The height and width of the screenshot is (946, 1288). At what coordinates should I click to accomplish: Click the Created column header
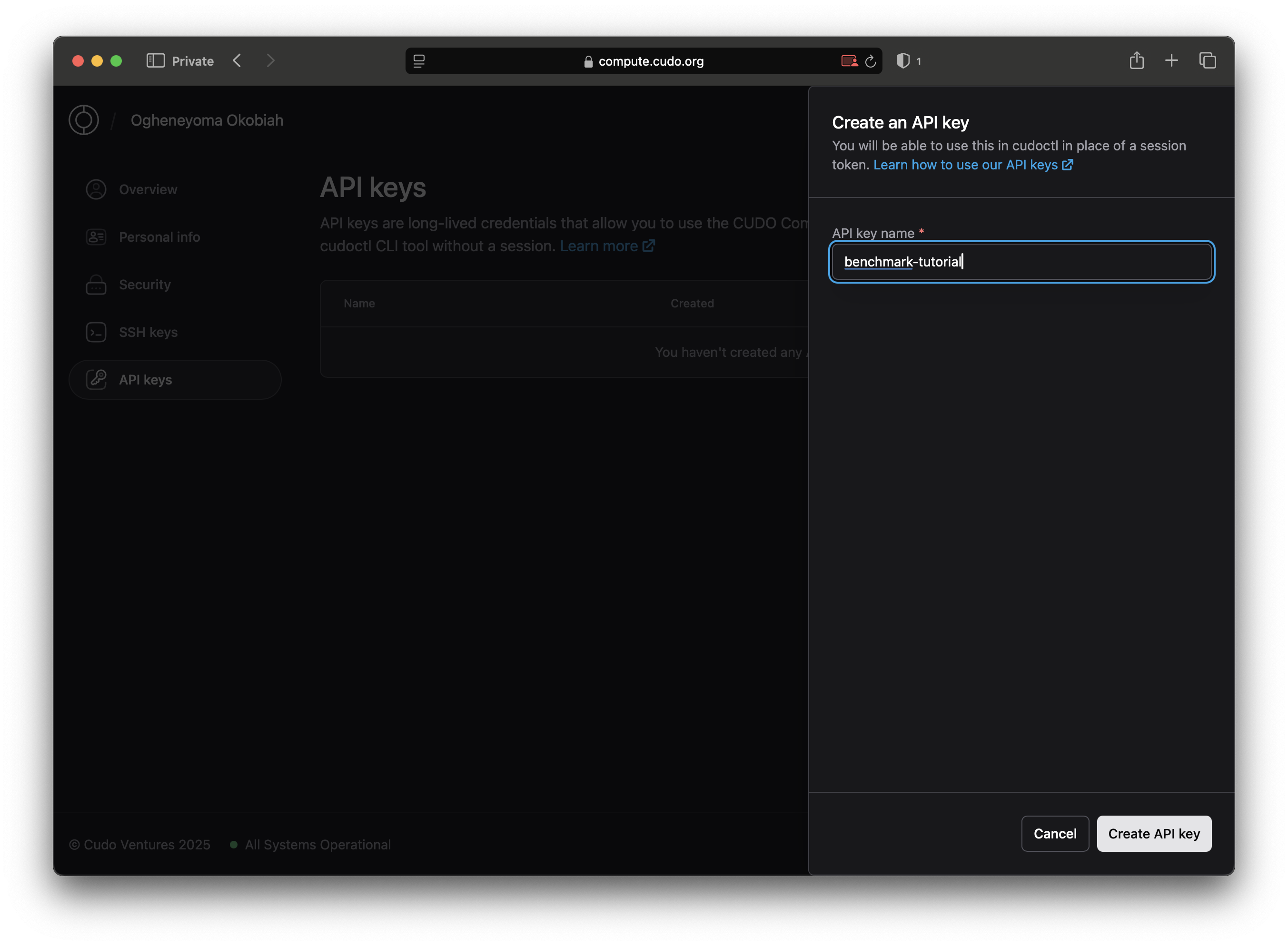coord(692,304)
